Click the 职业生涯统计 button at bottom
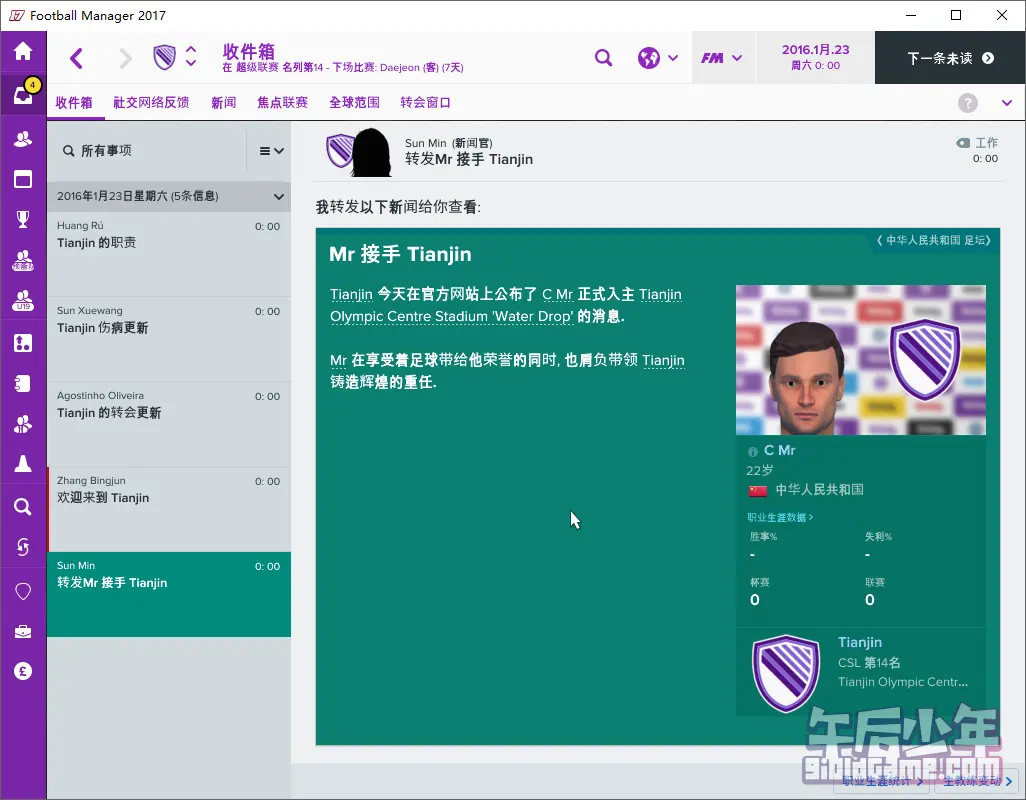This screenshot has height=800, width=1026. 882,781
